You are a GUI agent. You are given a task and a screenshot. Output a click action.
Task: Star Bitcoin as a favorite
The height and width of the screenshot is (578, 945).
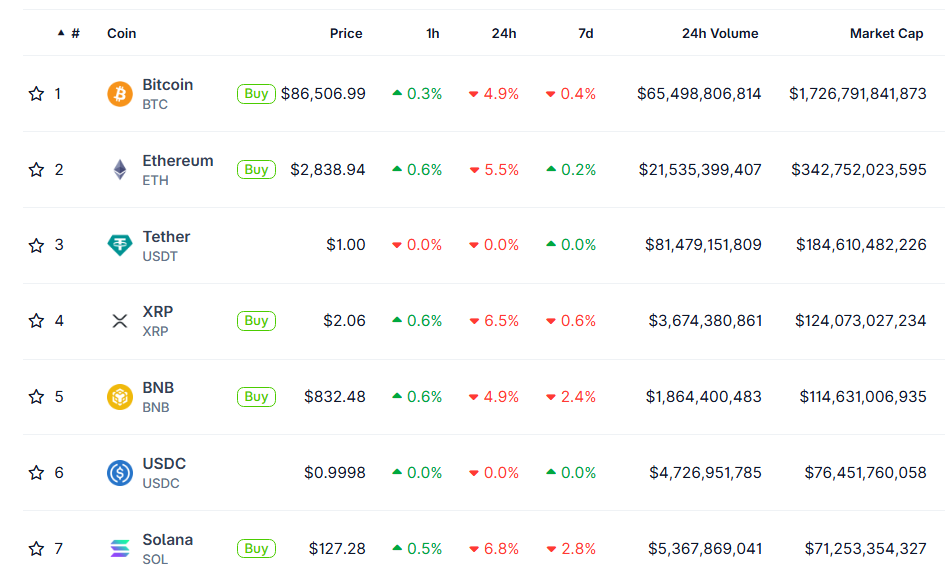[37, 94]
